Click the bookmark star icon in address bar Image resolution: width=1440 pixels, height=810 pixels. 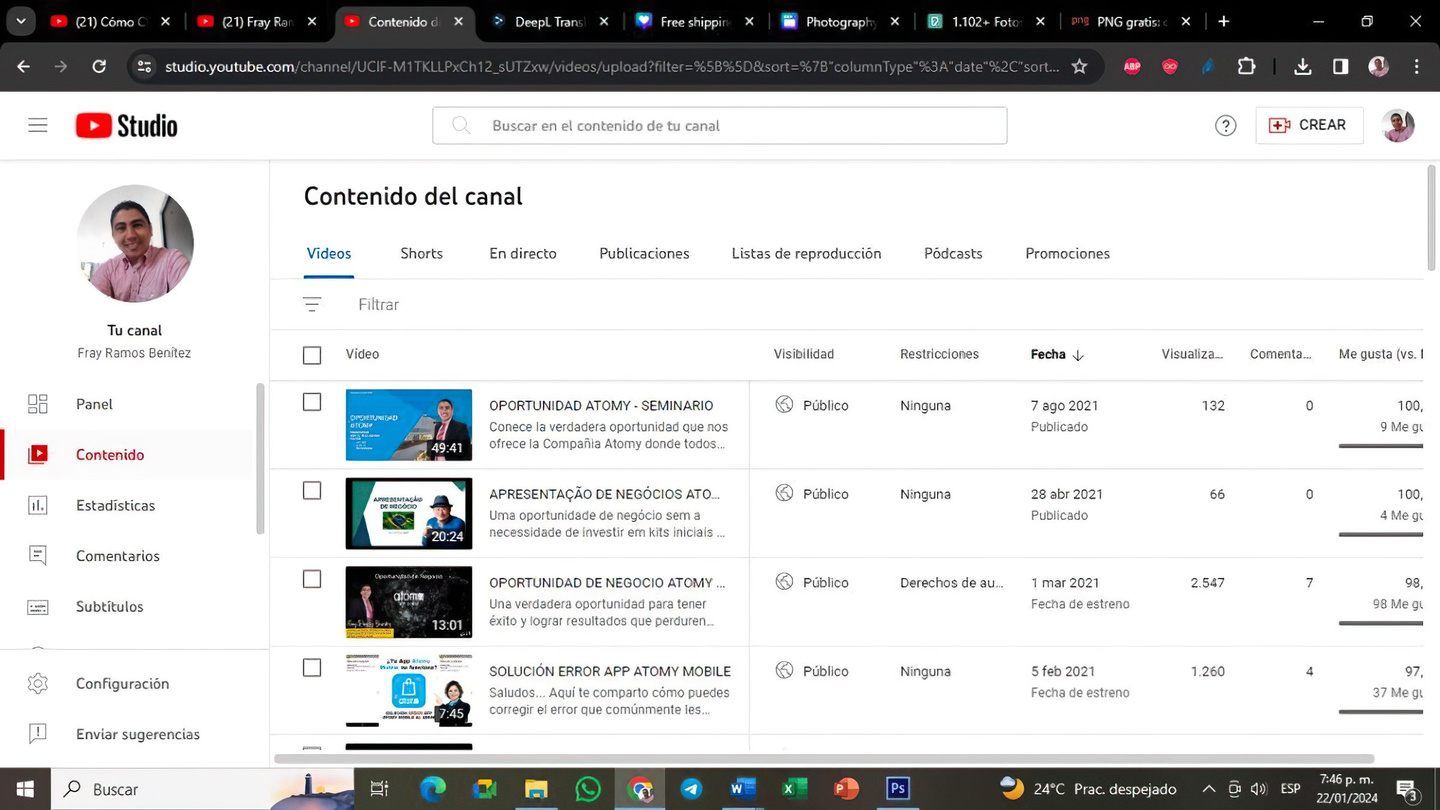point(1079,66)
